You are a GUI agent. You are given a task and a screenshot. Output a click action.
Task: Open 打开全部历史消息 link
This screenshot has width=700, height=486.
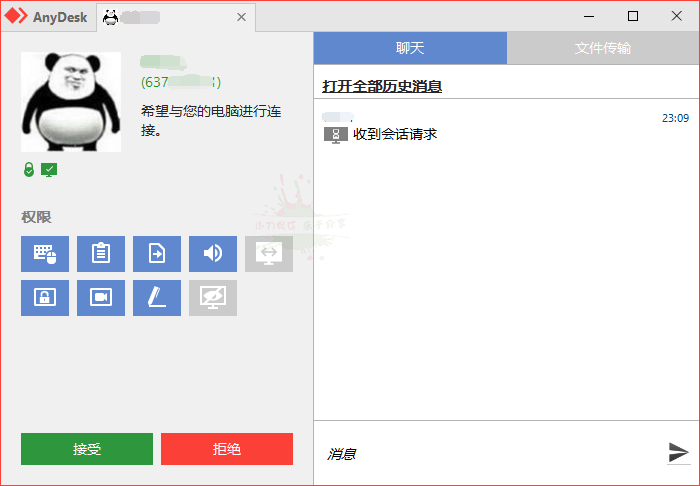382,86
